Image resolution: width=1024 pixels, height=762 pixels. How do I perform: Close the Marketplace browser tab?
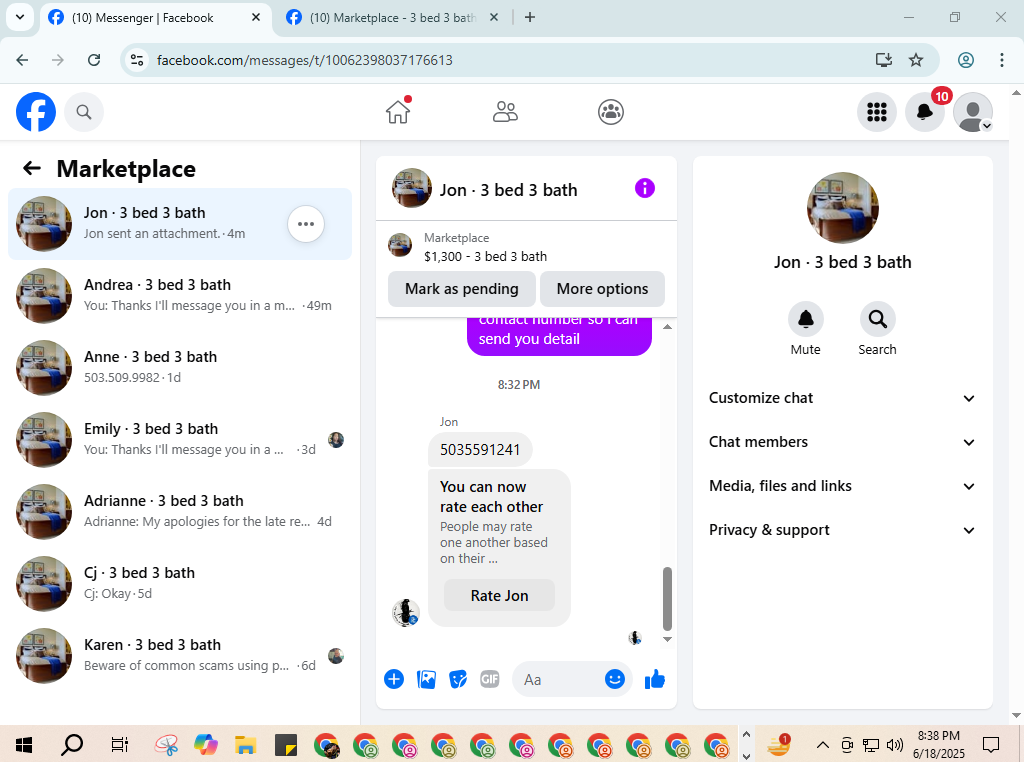[494, 18]
